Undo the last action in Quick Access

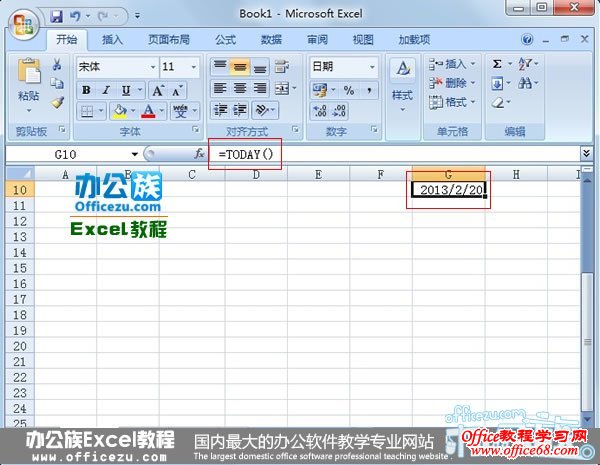(x=75, y=16)
